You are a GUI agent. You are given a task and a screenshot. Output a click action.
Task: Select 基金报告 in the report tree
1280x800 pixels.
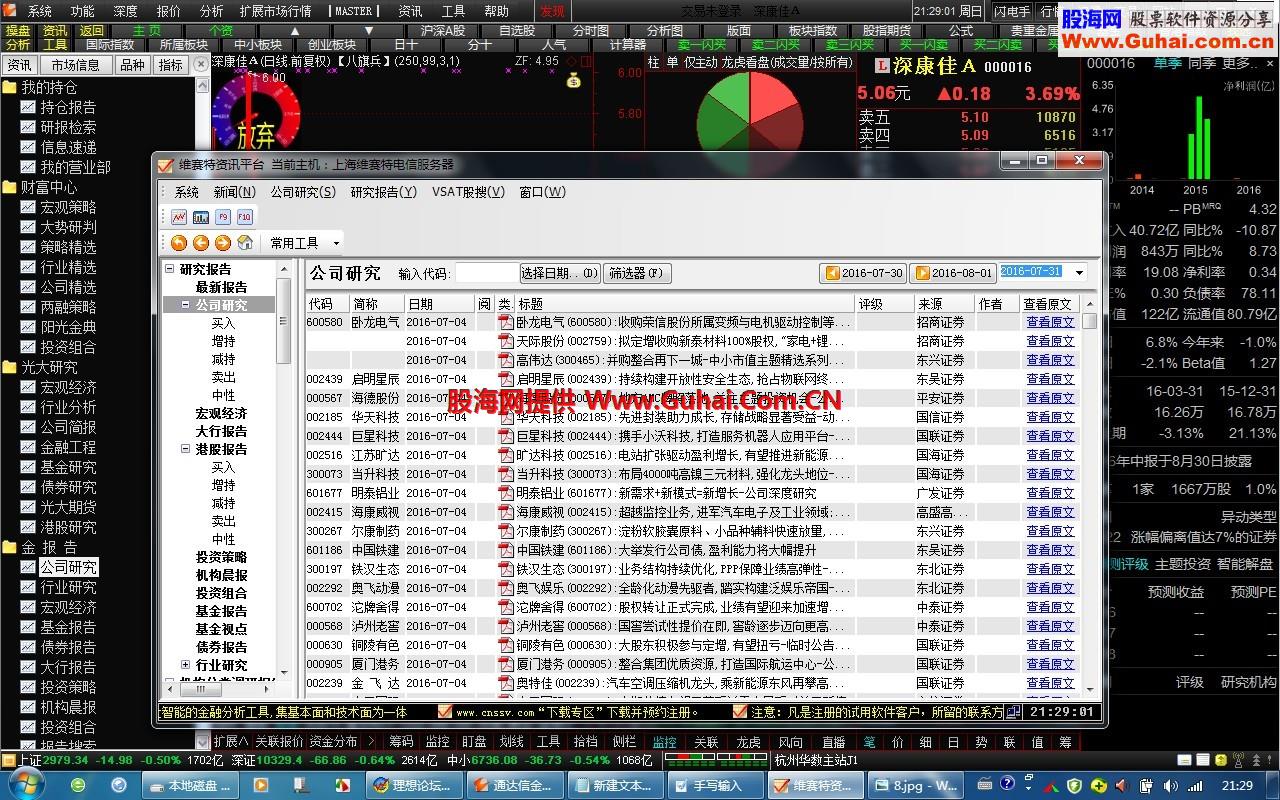pyautogui.click(x=221, y=611)
